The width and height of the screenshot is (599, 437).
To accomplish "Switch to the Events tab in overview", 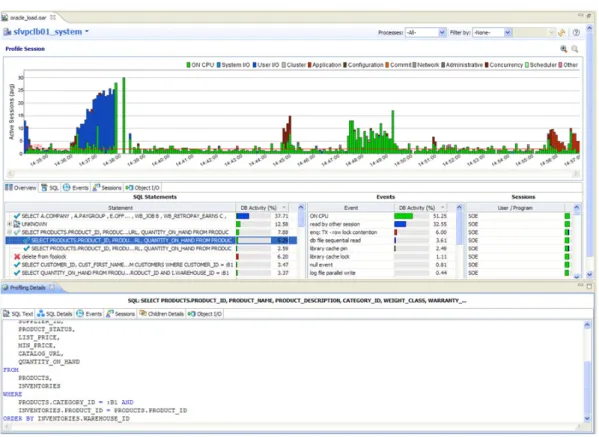I will [76, 188].
